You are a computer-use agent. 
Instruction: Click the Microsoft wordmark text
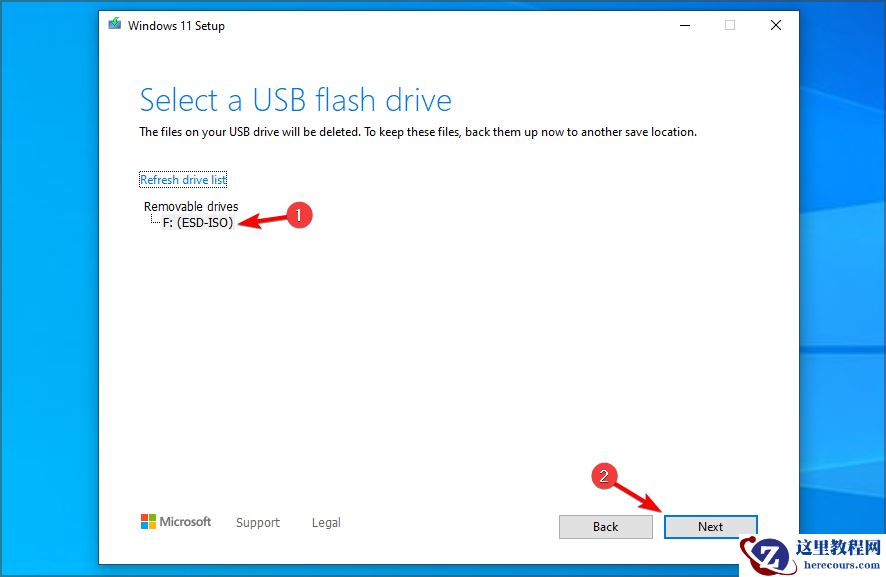click(x=186, y=522)
